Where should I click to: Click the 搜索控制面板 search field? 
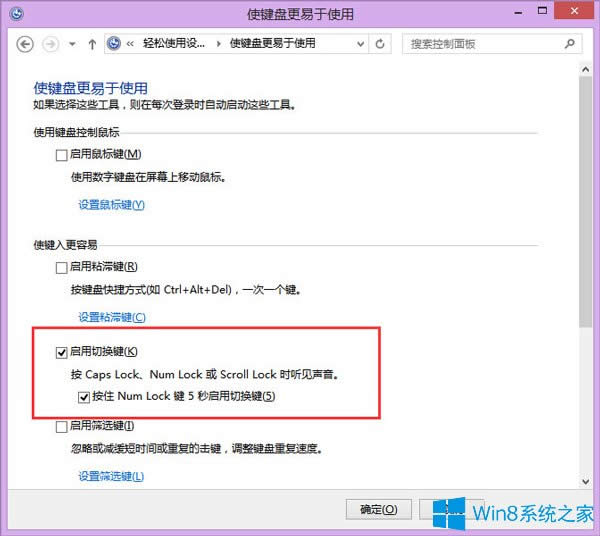[x=492, y=44]
